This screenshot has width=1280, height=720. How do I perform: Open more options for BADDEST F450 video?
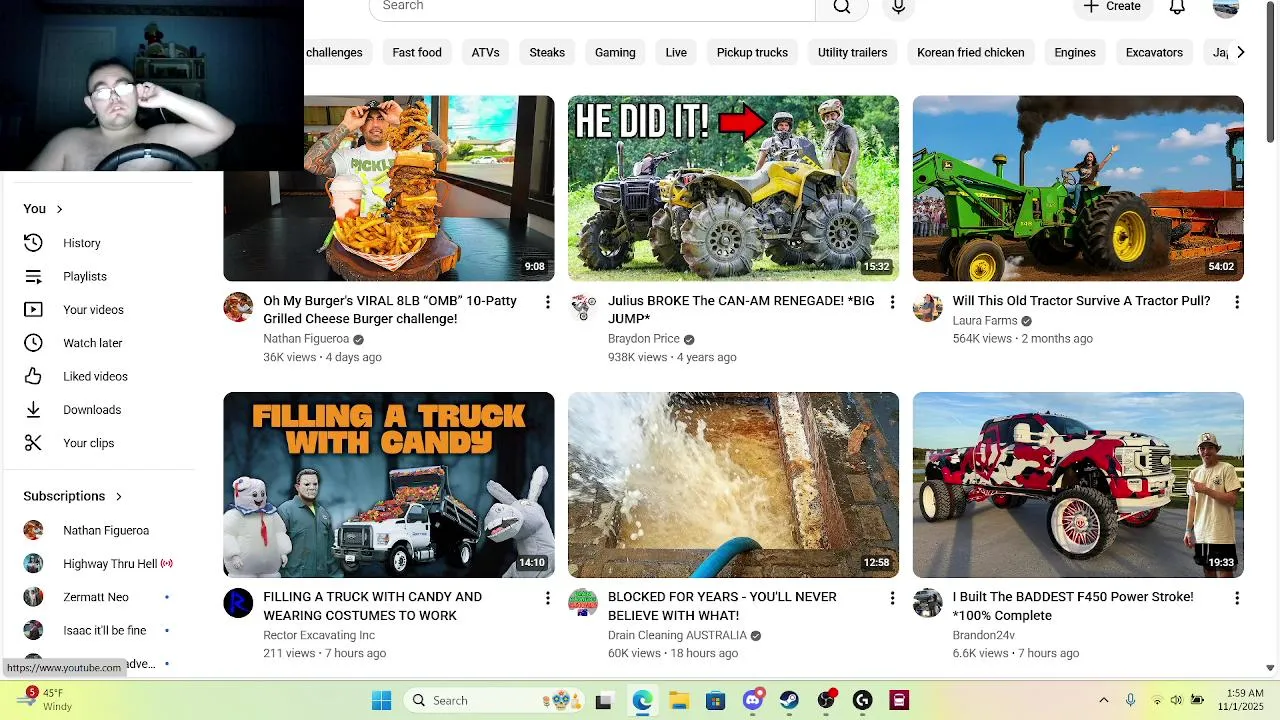pyautogui.click(x=1237, y=598)
